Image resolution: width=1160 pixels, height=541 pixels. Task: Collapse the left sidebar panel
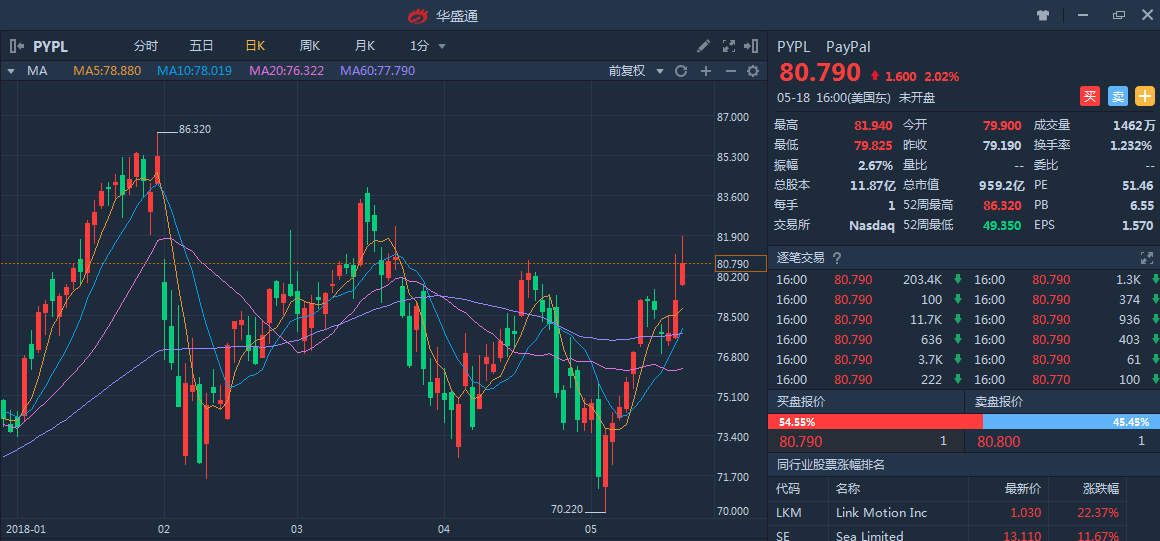click(x=16, y=46)
